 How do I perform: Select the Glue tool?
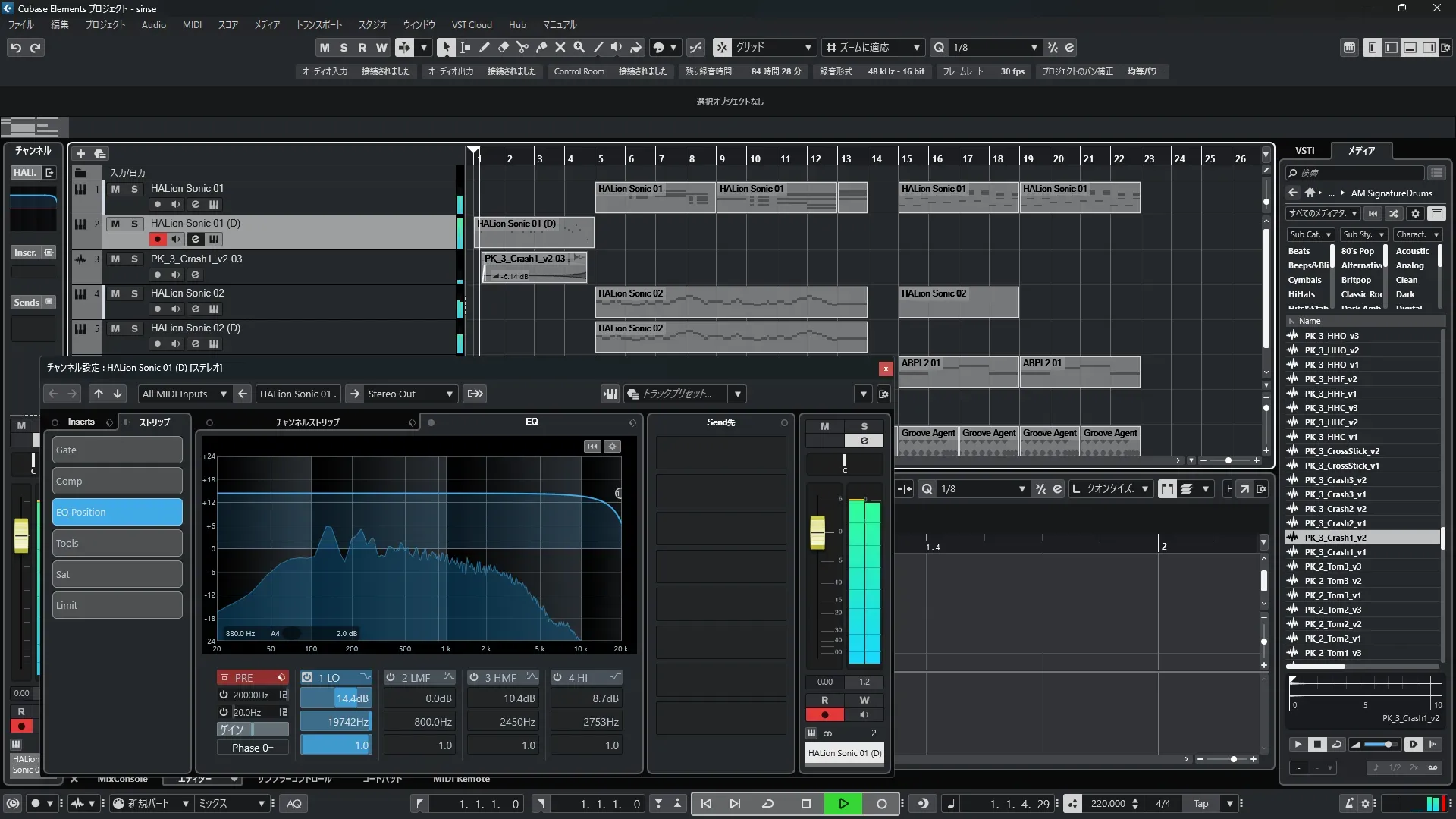point(541,47)
